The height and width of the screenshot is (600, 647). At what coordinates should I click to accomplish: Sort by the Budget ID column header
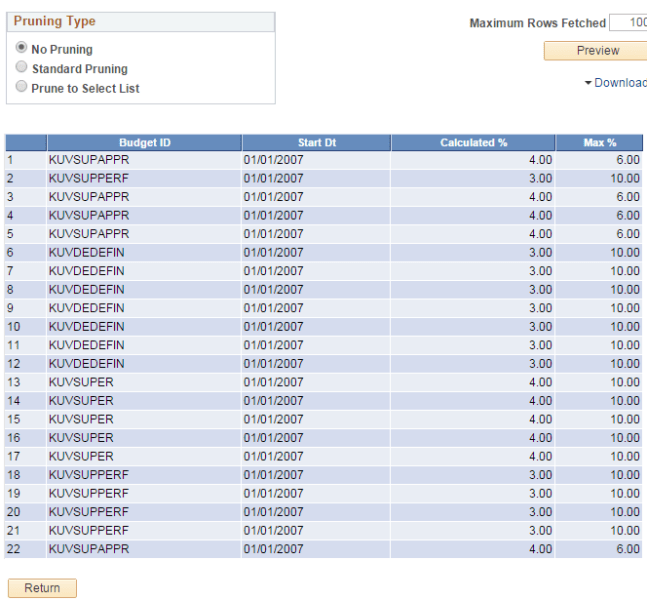pyautogui.click(x=144, y=143)
